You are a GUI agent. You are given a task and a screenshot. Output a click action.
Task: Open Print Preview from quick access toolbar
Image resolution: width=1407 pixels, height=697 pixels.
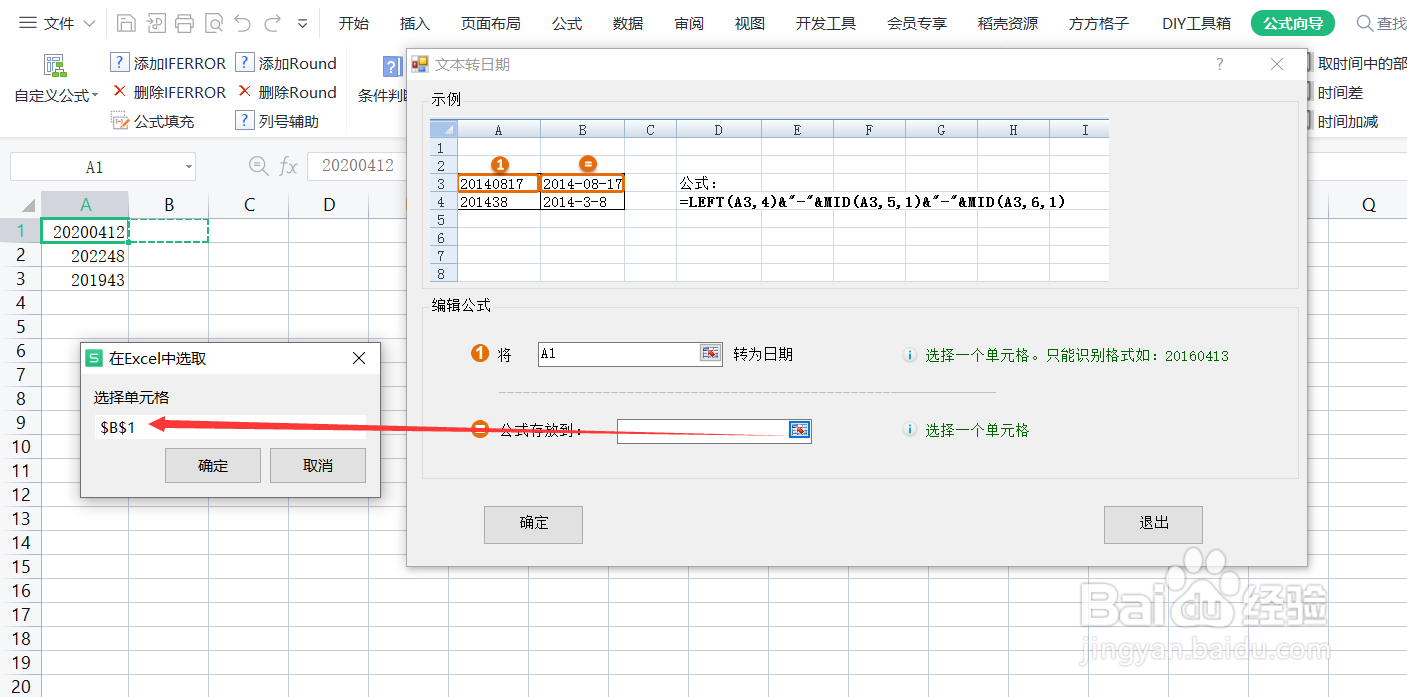tap(214, 23)
